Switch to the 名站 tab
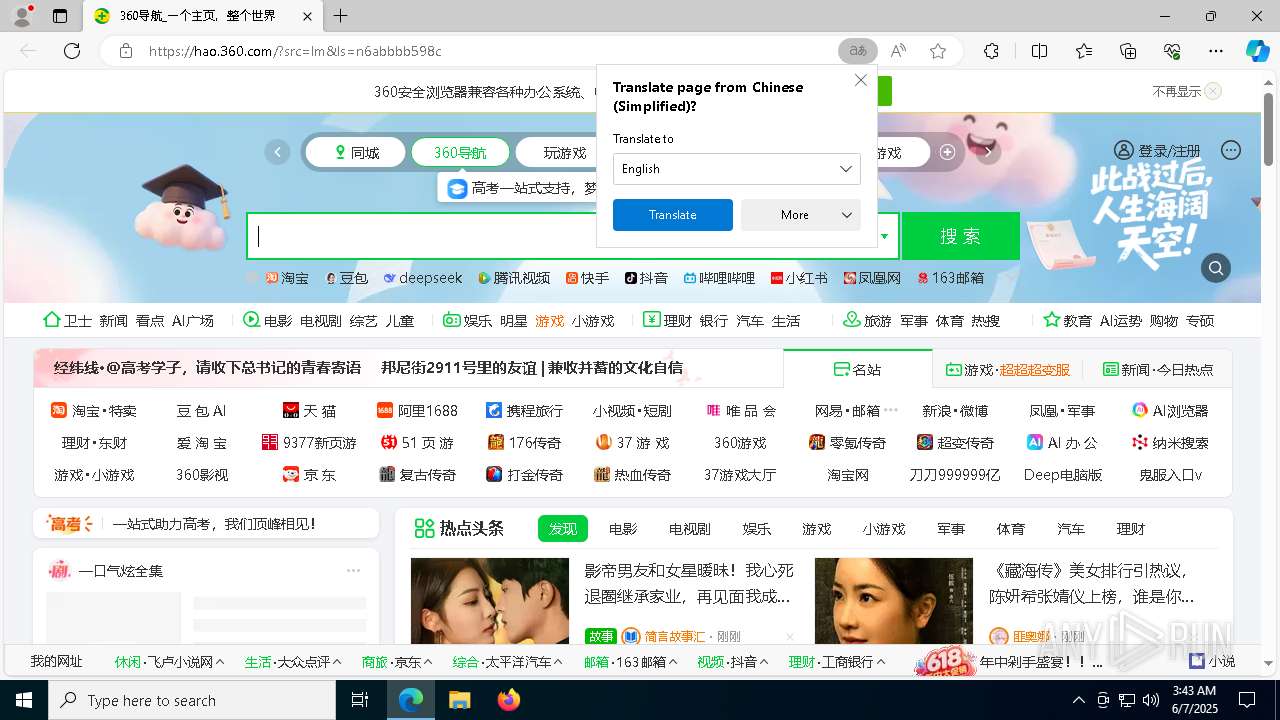Screen dimensions: 1280x720 click(857, 369)
